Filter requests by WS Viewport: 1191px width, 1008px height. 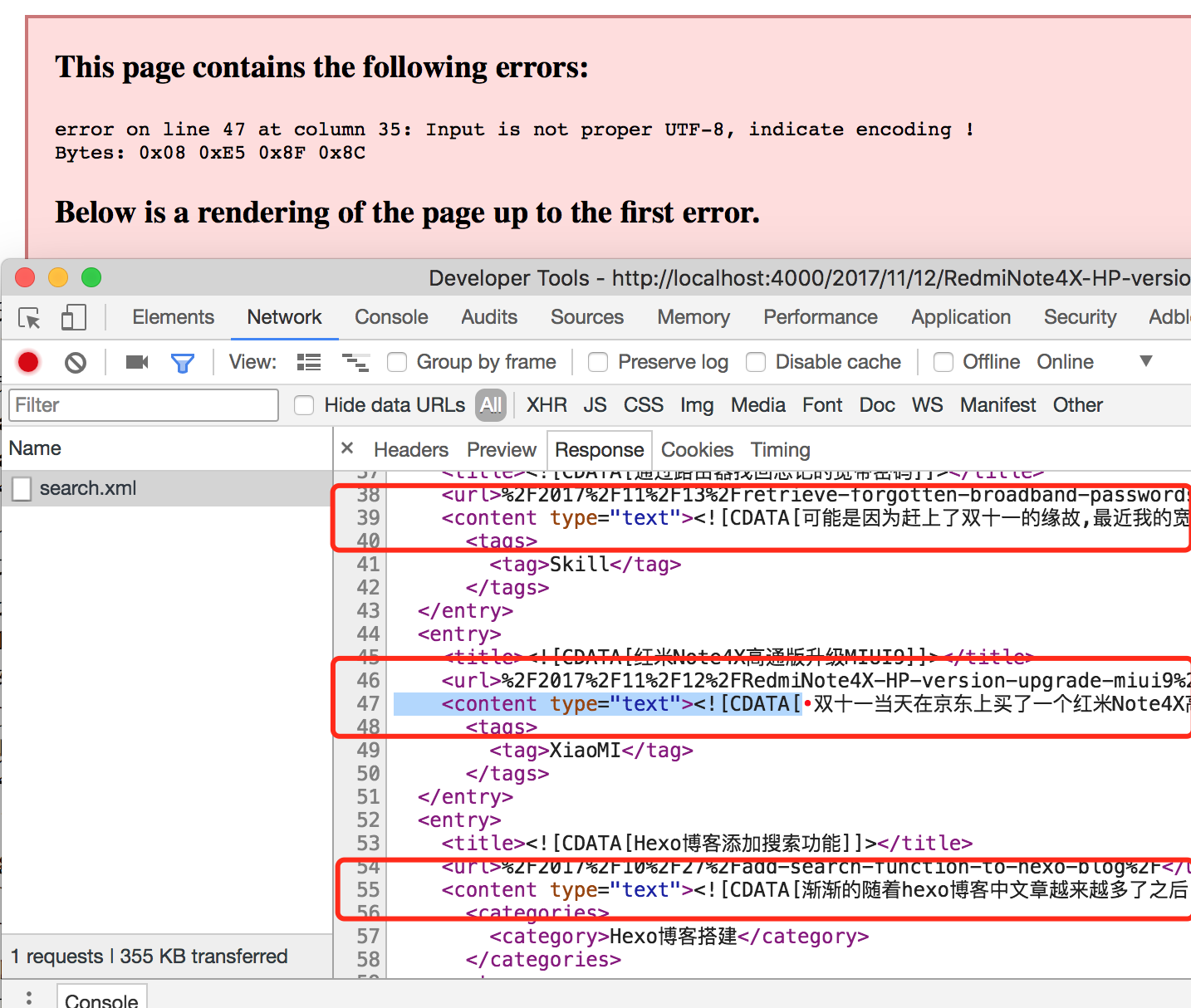pos(927,405)
